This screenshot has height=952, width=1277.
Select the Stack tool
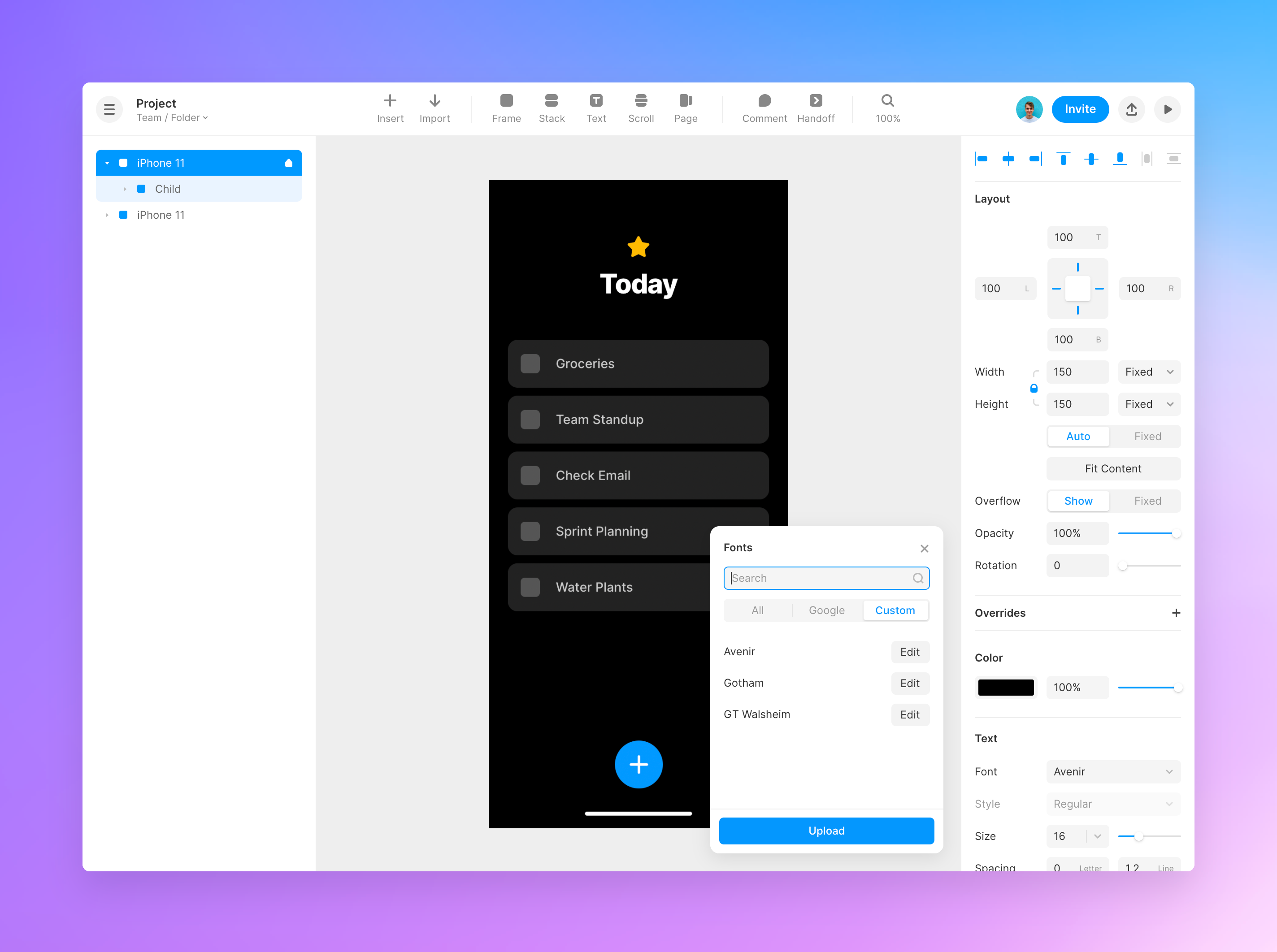pos(552,109)
